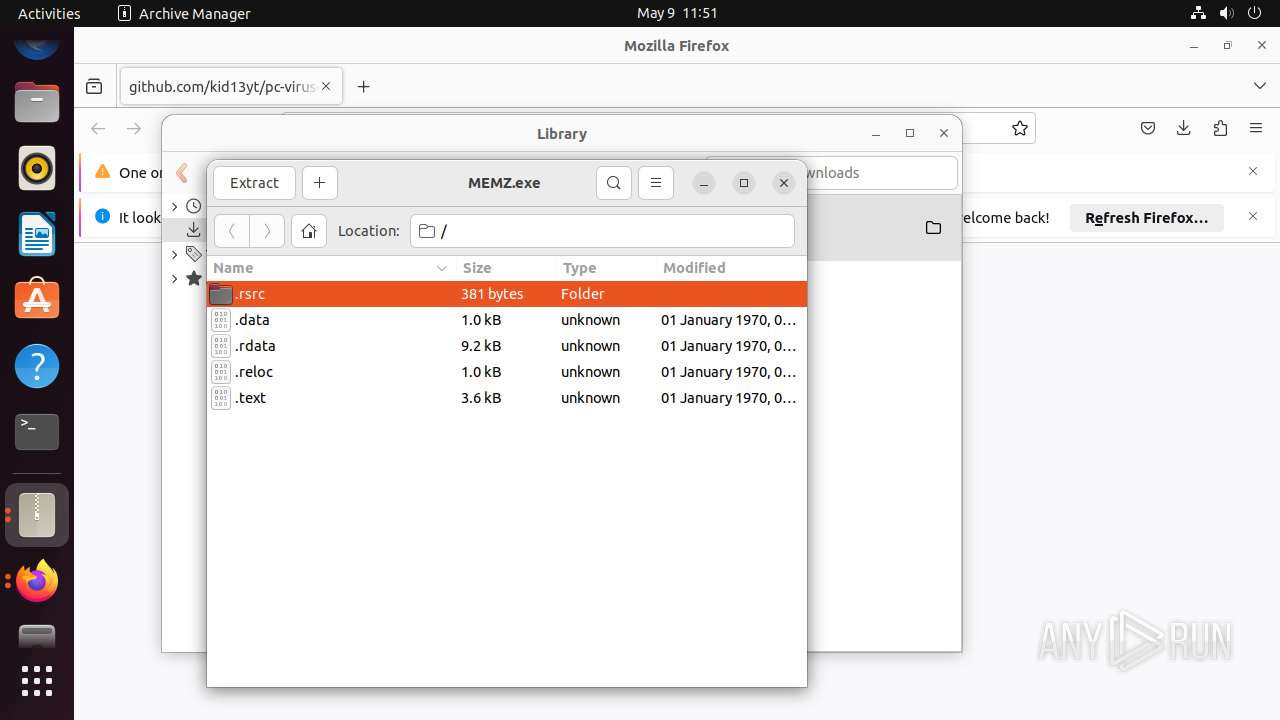Open Activities overview
This screenshot has width=1280, height=720.
49,13
